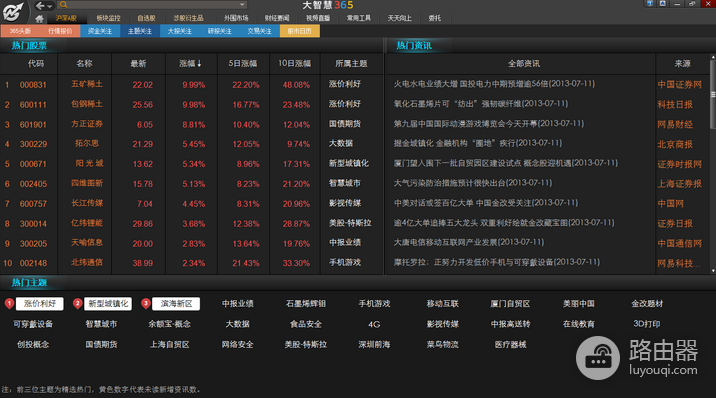Click red badge 2 beside 新型城镇化
The width and height of the screenshot is (716, 398).
point(78,304)
